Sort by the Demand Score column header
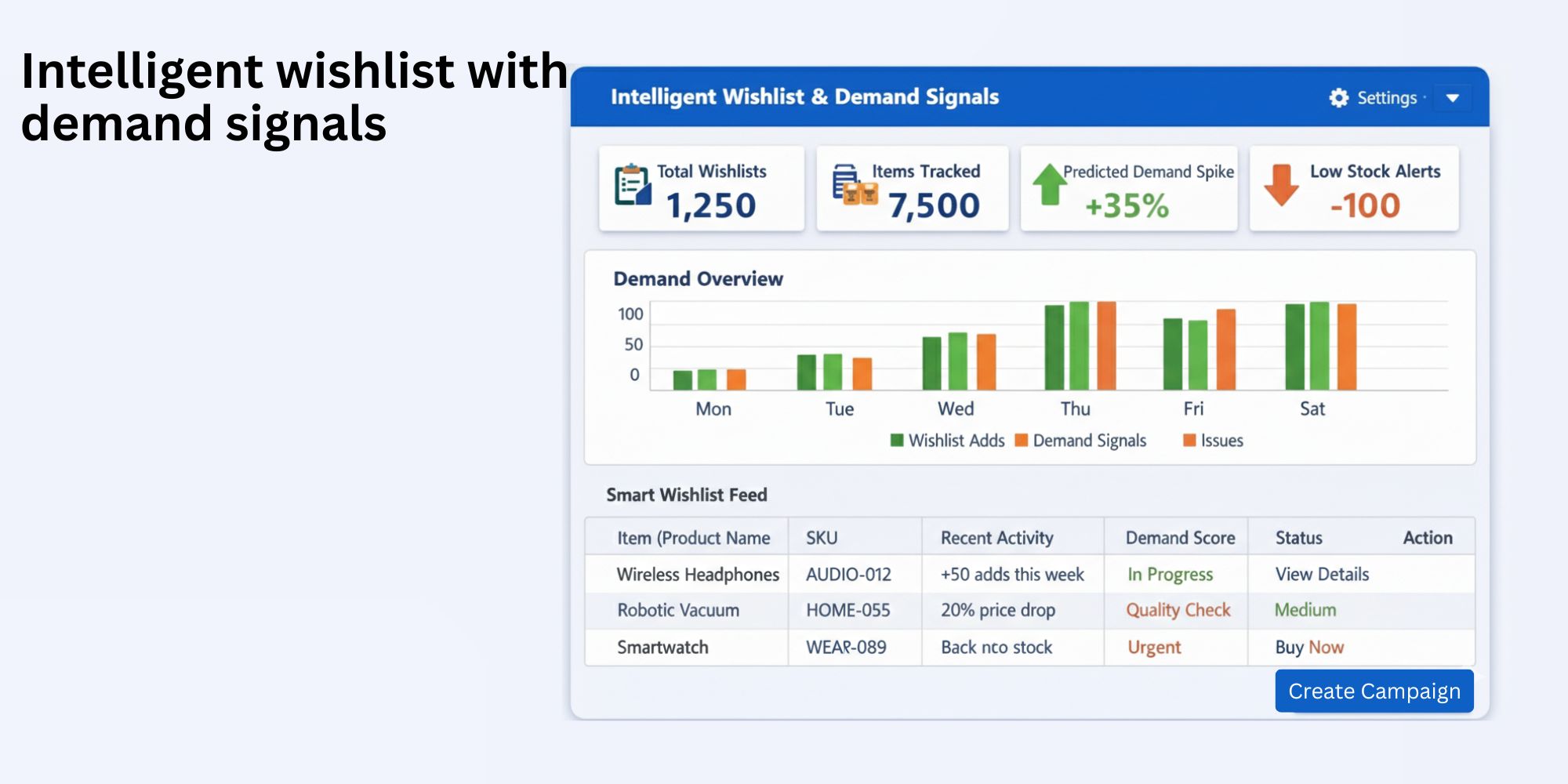1568x784 pixels. pos(1180,538)
